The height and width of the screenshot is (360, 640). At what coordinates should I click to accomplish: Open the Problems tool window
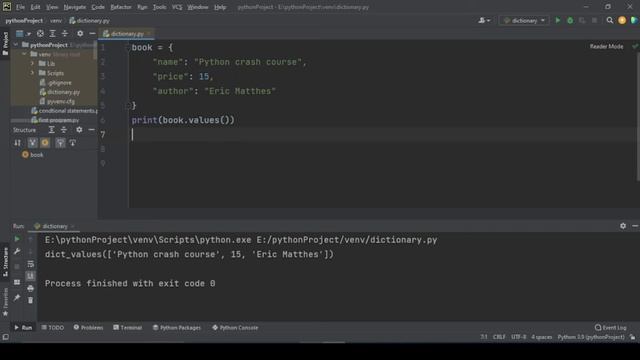click(x=88, y=327)
